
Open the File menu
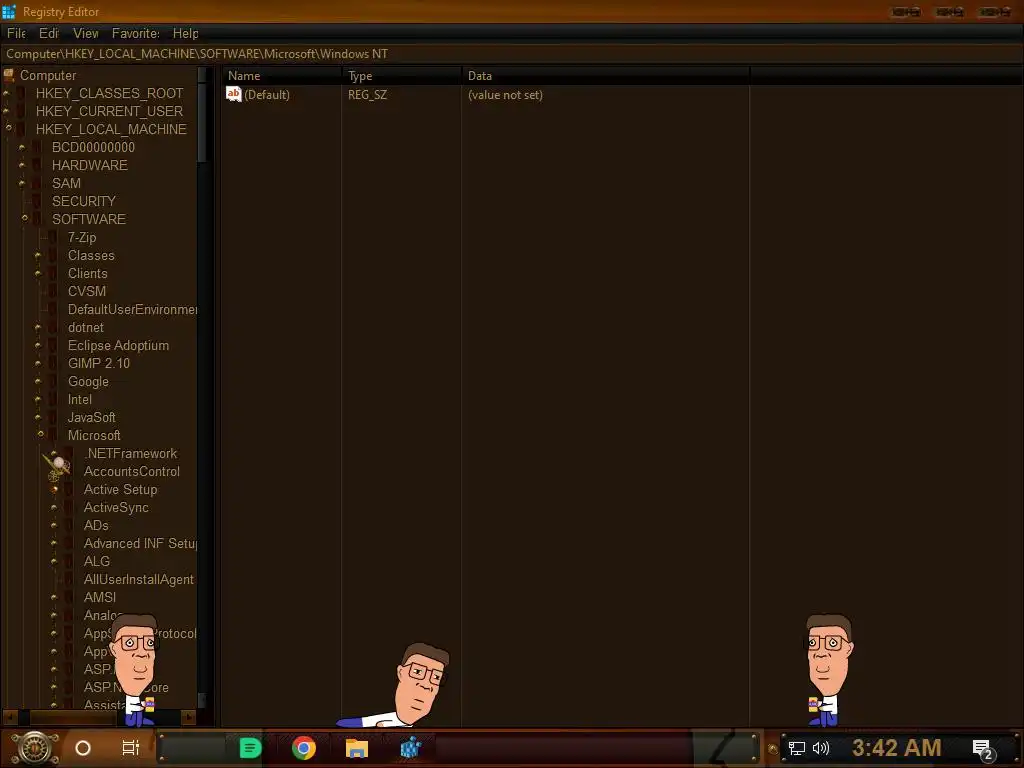(16, 33)
